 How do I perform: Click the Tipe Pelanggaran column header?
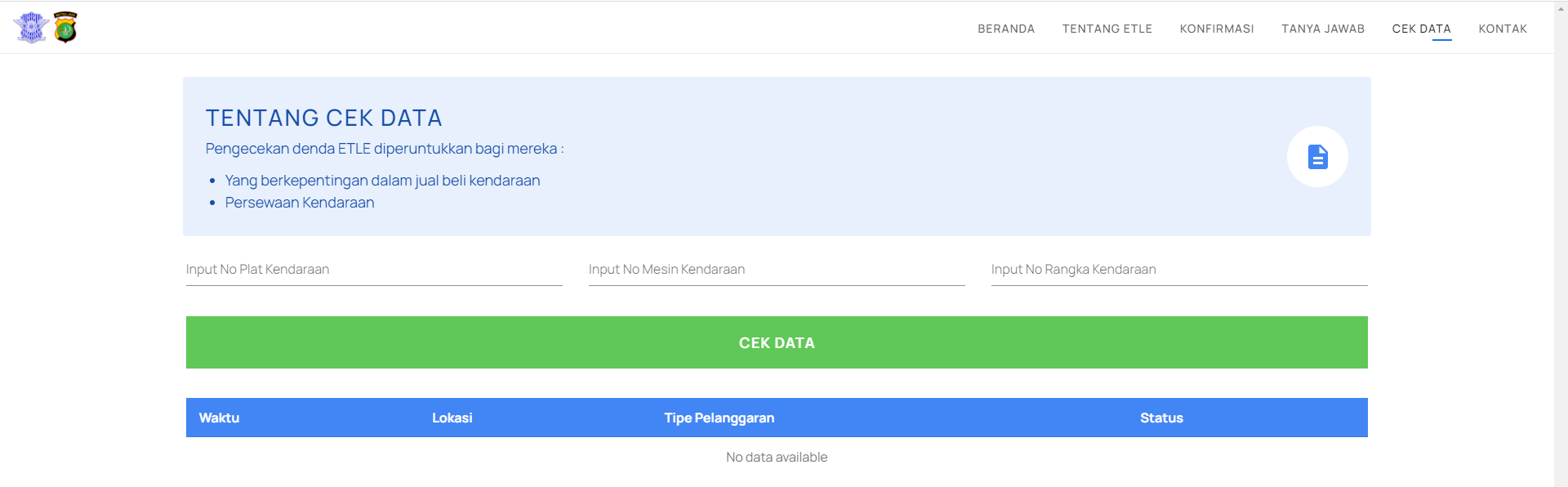click(x=719, y=418)
